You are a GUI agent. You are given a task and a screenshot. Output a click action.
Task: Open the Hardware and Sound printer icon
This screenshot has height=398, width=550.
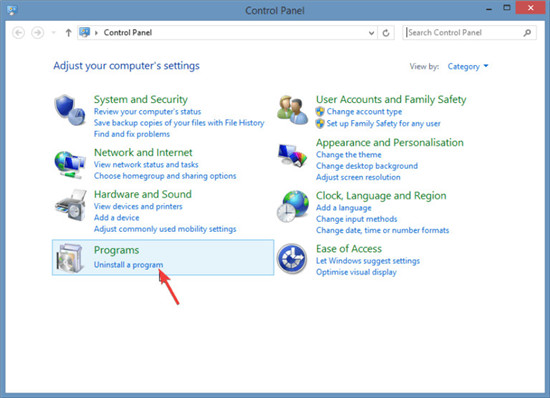(71, 205)
